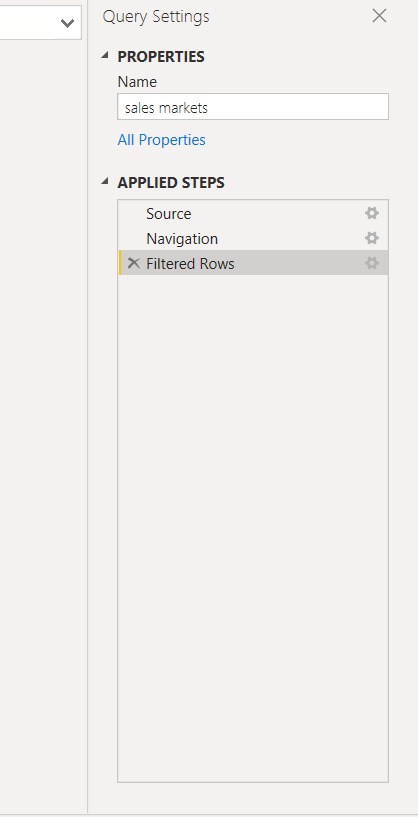
Task: Close the Query Settings pane
Action: (x=379, y=16)
